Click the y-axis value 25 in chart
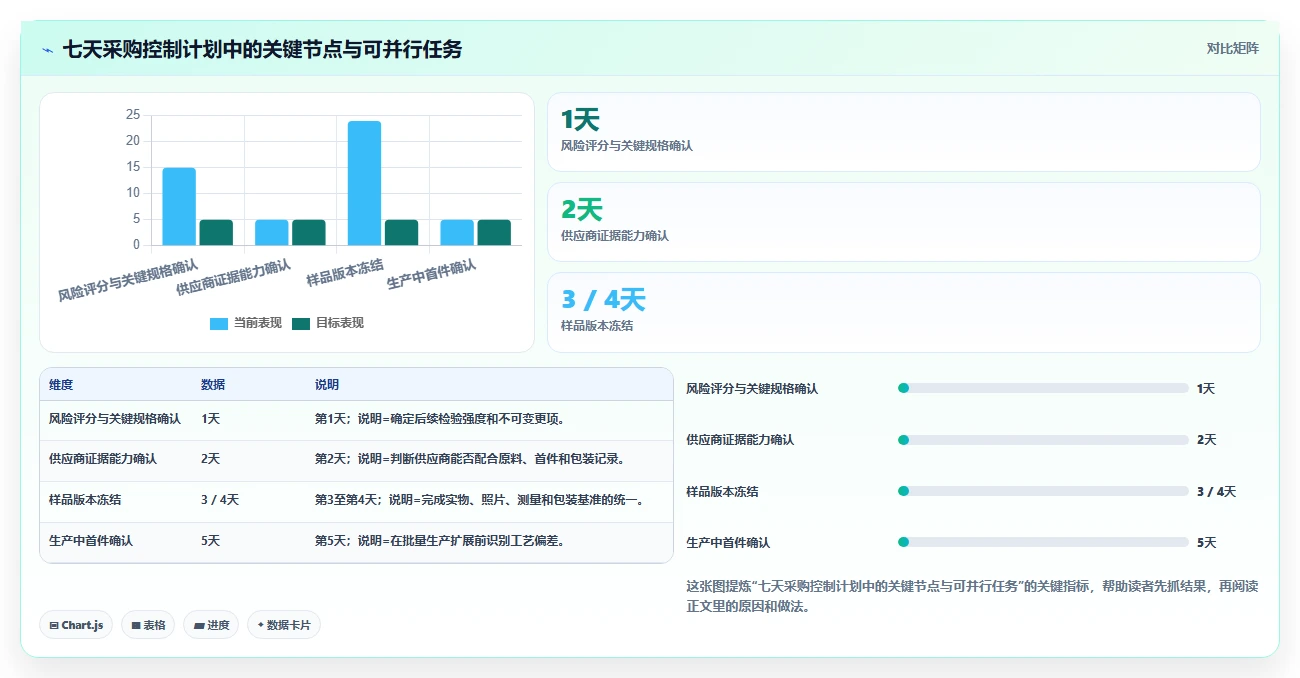Image resolution: width=1300 pixels, height=678 pixels. [133, 115]
